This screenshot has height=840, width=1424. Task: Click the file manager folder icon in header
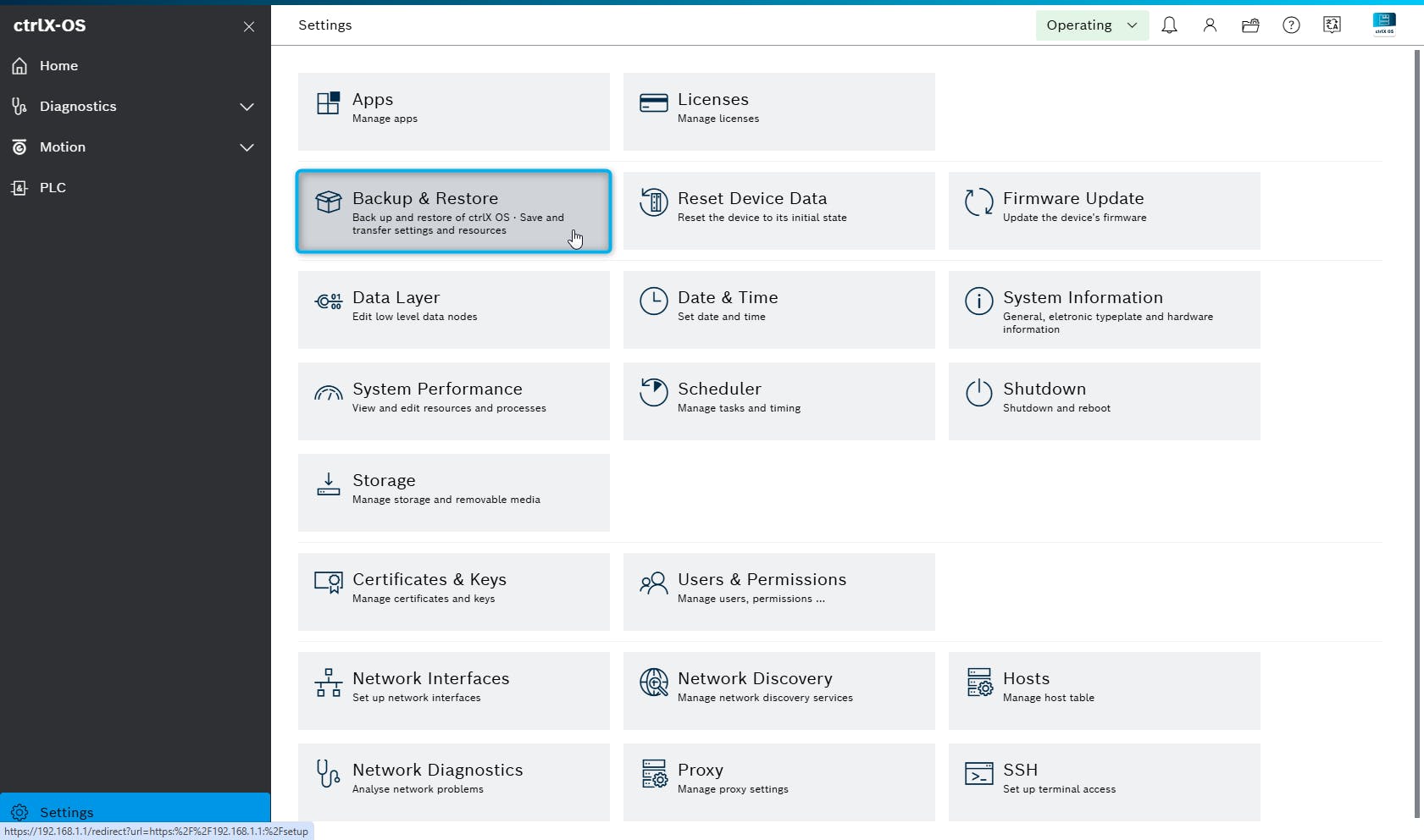(x=1250, y=25)
